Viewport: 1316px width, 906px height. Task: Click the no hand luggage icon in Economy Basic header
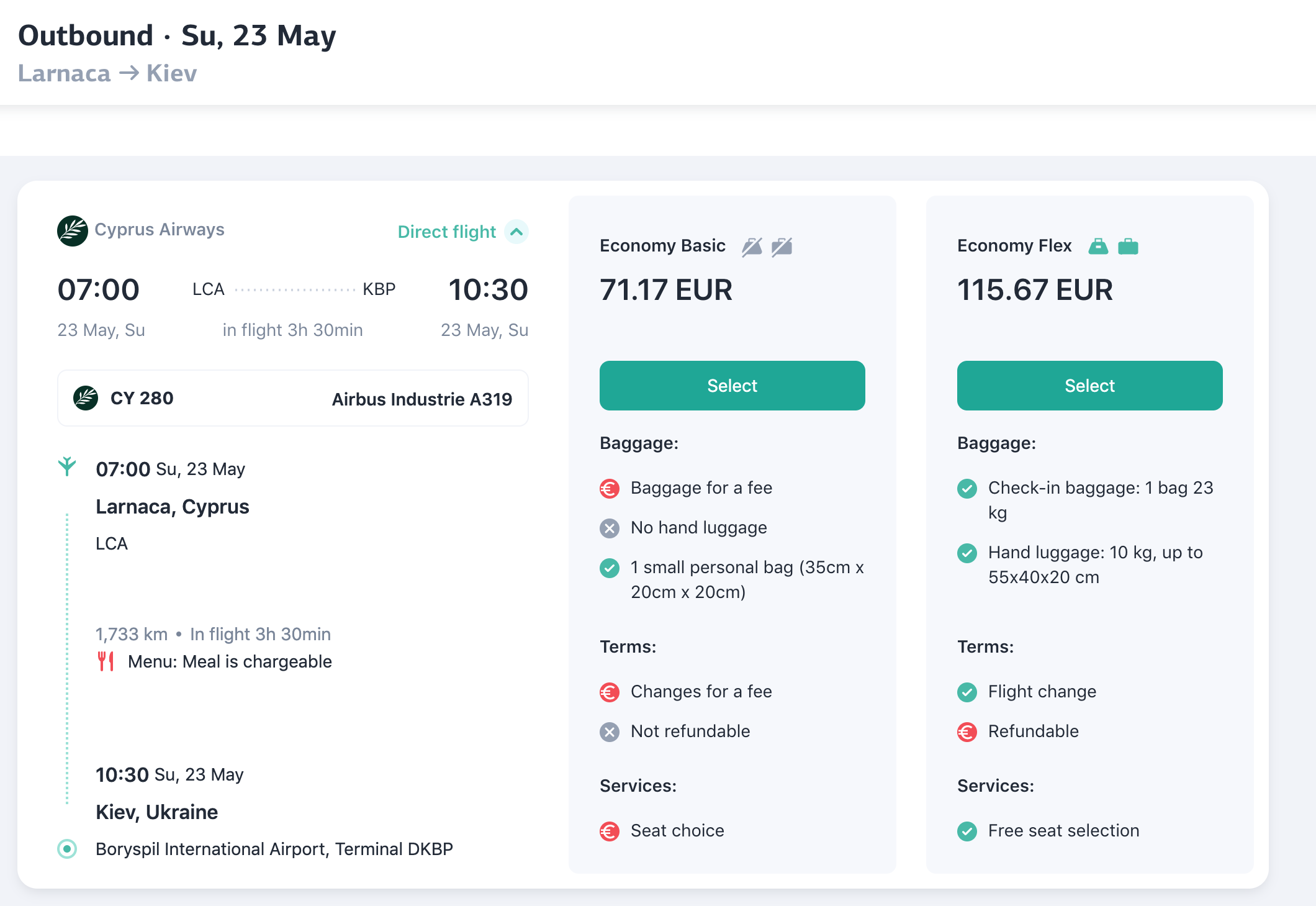pyautogui.click(x=752, y=247)
